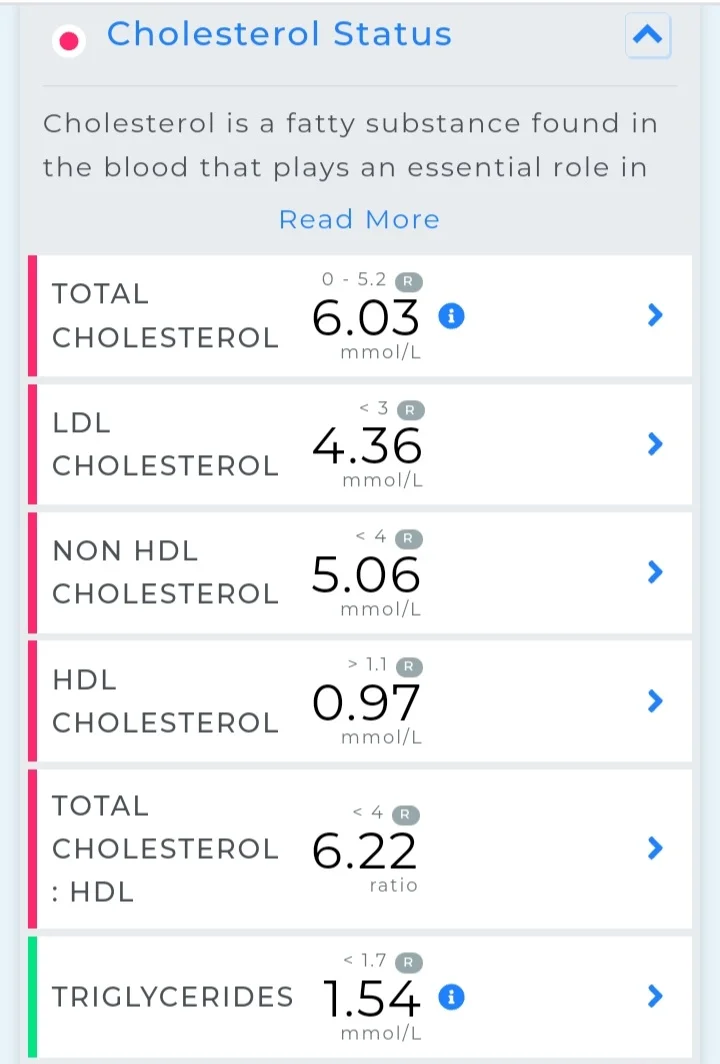Open Read More link
The width and height of the screenshot is (720, 1064).
point(359,220)
